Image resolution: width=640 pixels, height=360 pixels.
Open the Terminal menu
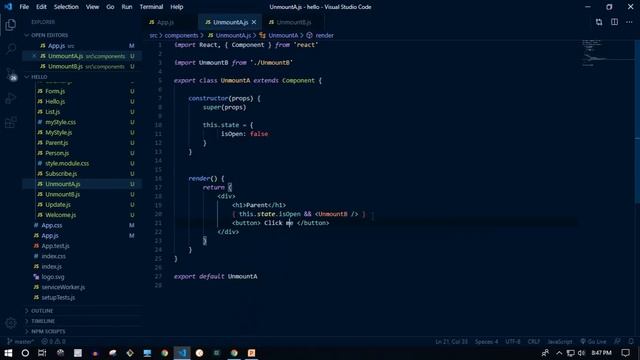(151, 7)
